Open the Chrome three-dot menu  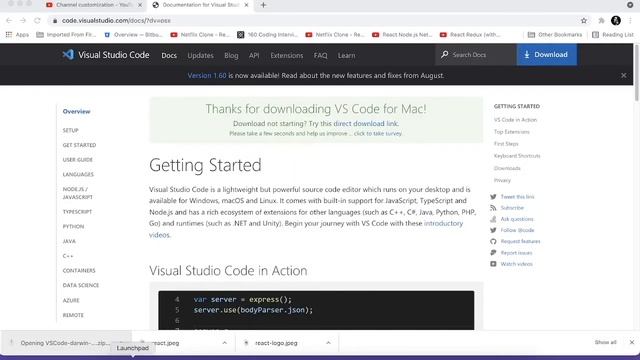[x=630, y=20]
